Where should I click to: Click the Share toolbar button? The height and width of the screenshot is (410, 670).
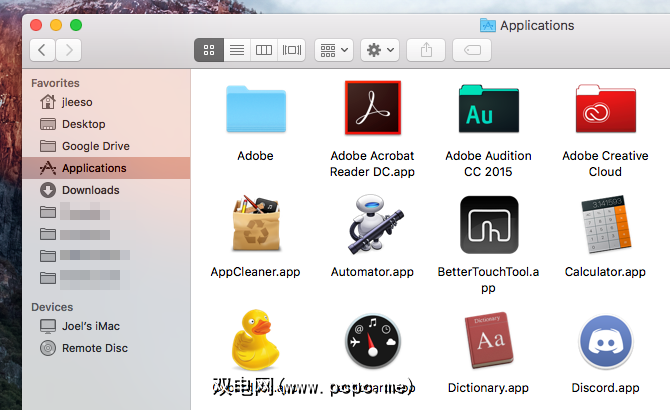pos(426,50)
